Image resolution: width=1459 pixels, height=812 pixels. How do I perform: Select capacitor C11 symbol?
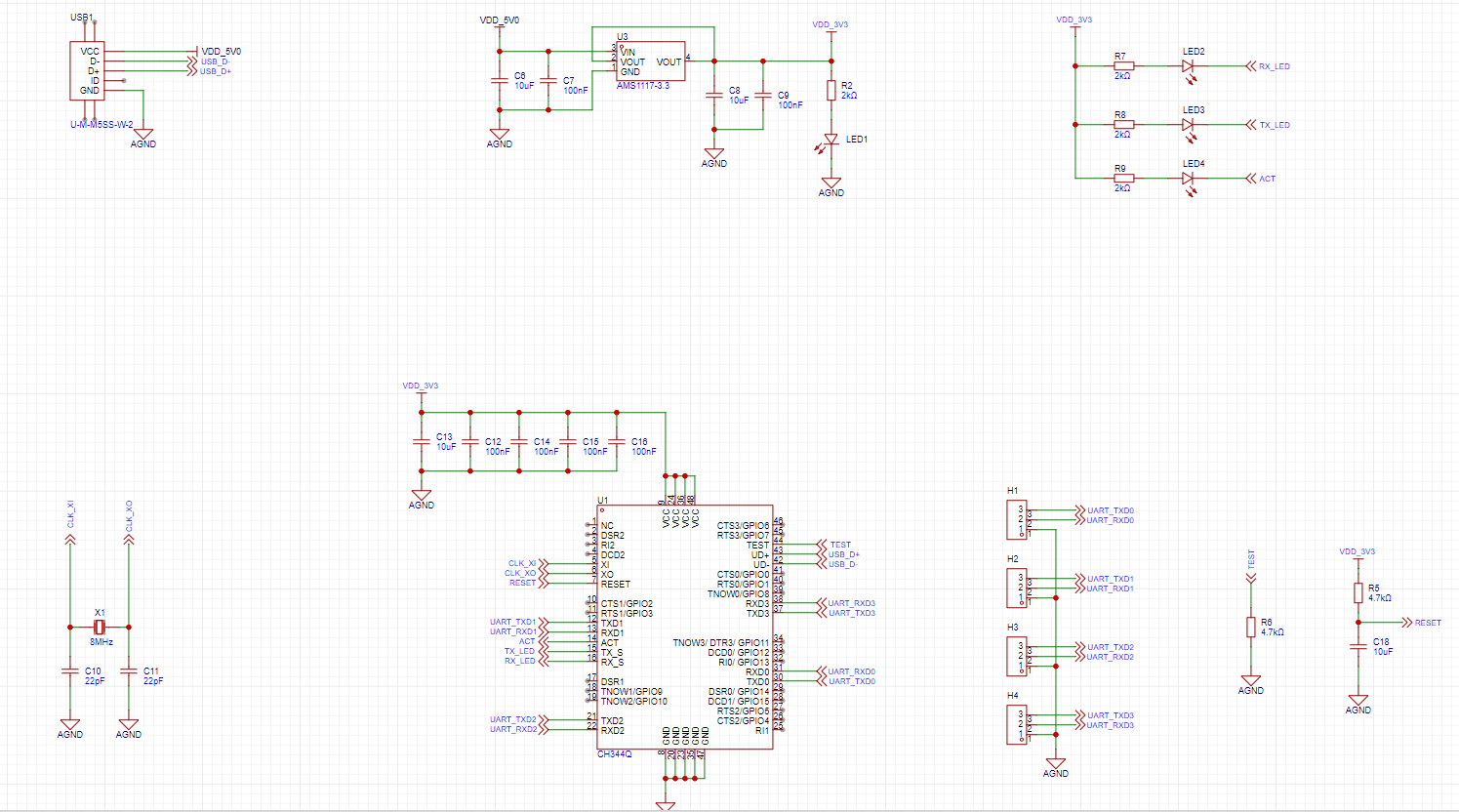[129, 671]
